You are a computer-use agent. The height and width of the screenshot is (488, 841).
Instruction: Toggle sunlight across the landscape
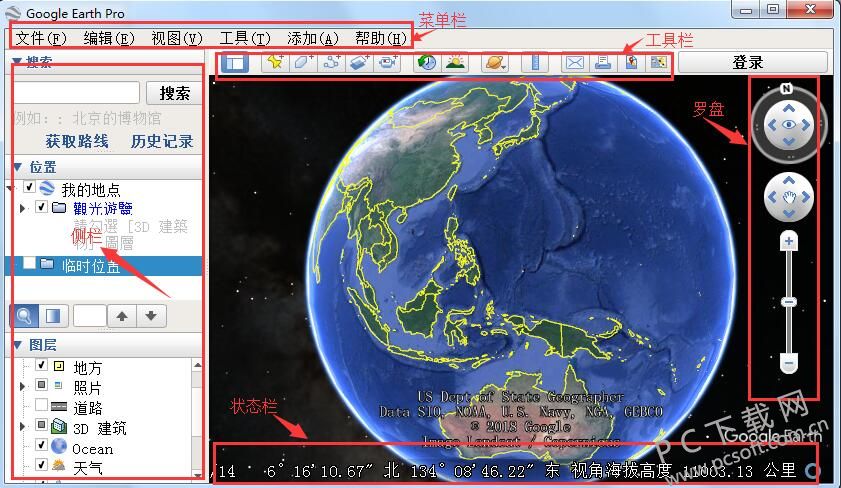tap(455, 62)
